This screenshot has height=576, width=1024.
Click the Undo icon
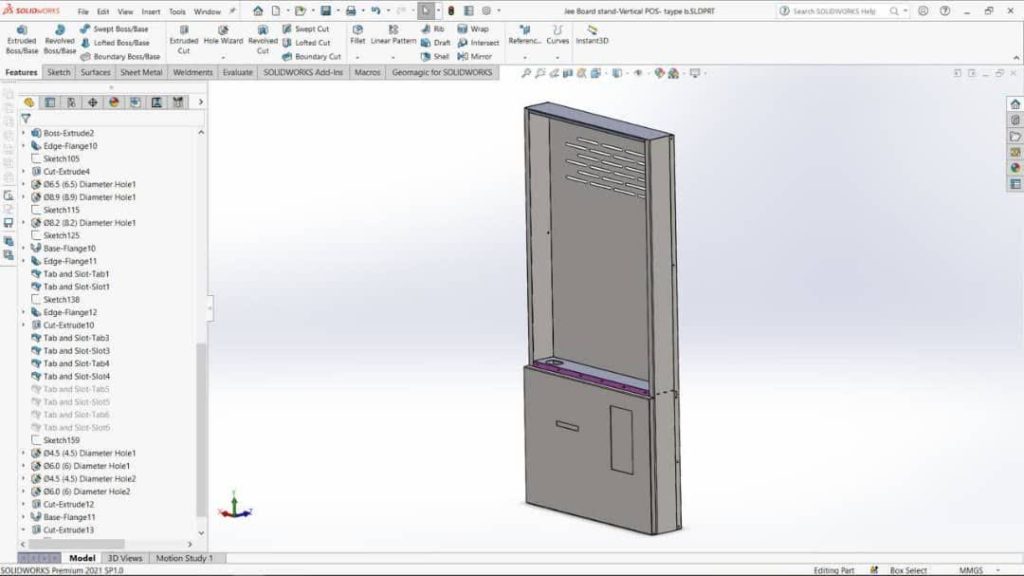tap(376, 11)
